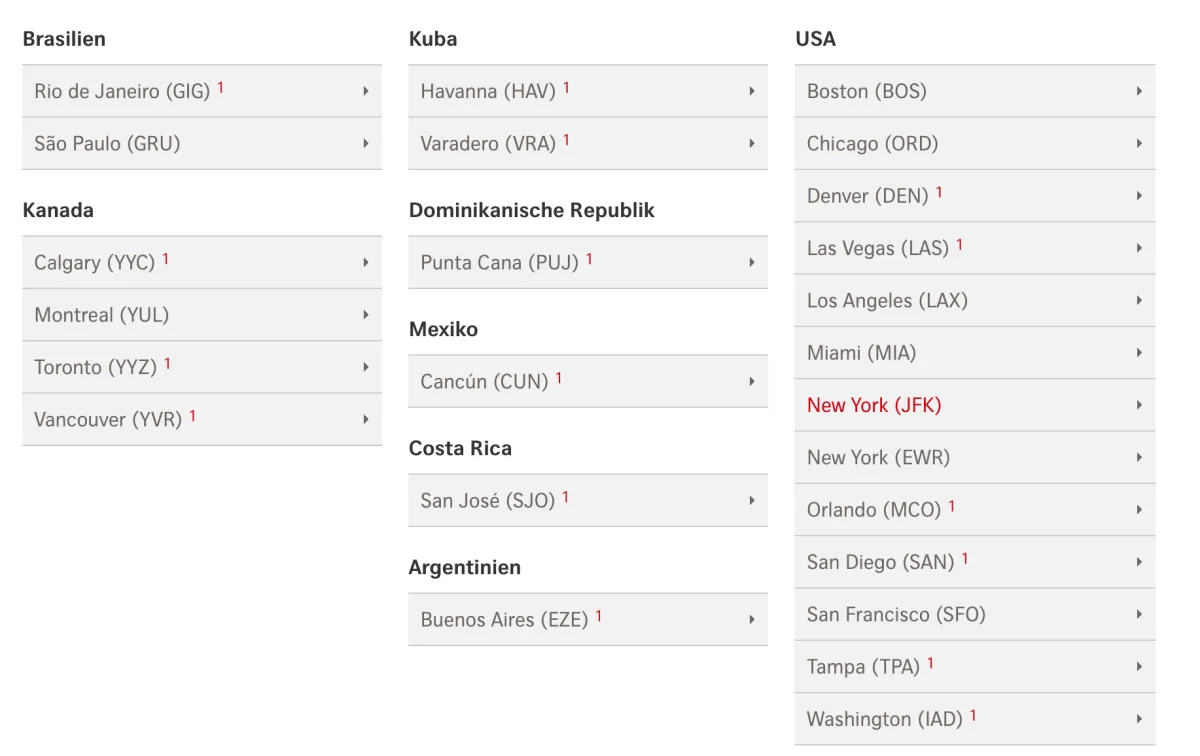Image resolution: width=1200 pixels, height=756 pixels.
Task: Expand the São Paulo (GRU) destination
Action: [x=202, y=143]
